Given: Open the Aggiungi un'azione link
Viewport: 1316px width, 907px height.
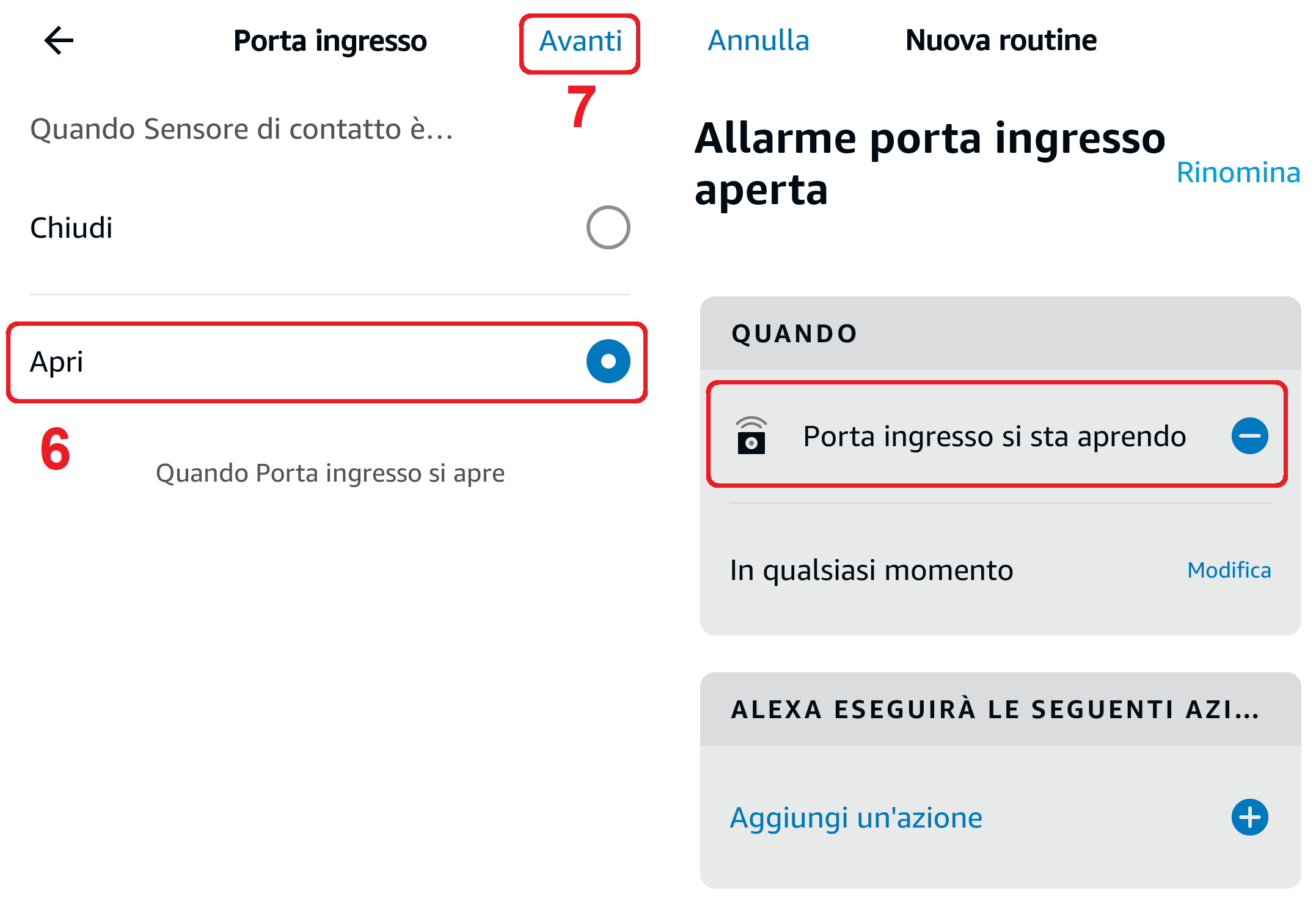Looking at the screenshot, I should [x=856, y=817].
